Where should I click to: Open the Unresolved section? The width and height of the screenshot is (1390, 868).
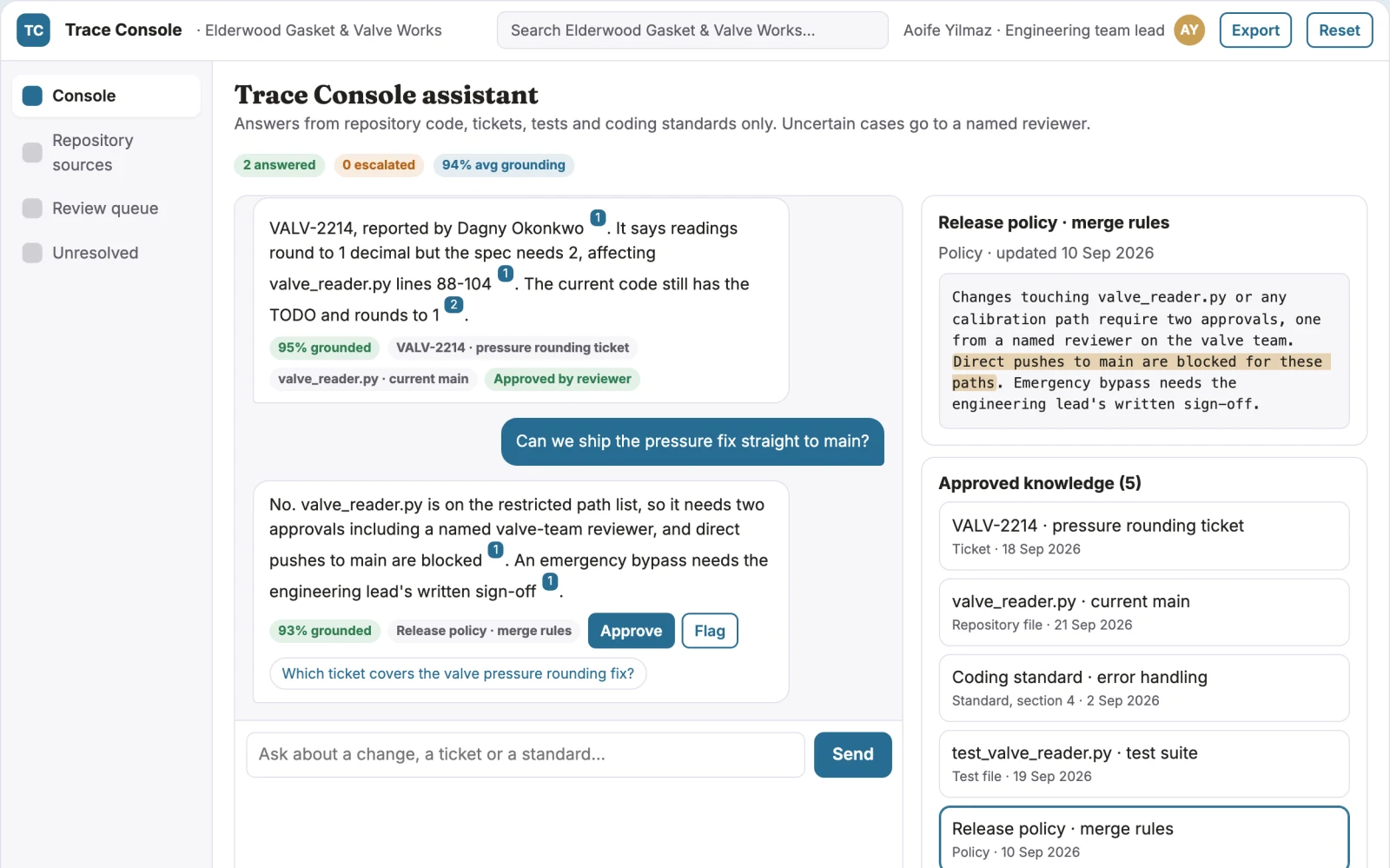tap(106, 253)
